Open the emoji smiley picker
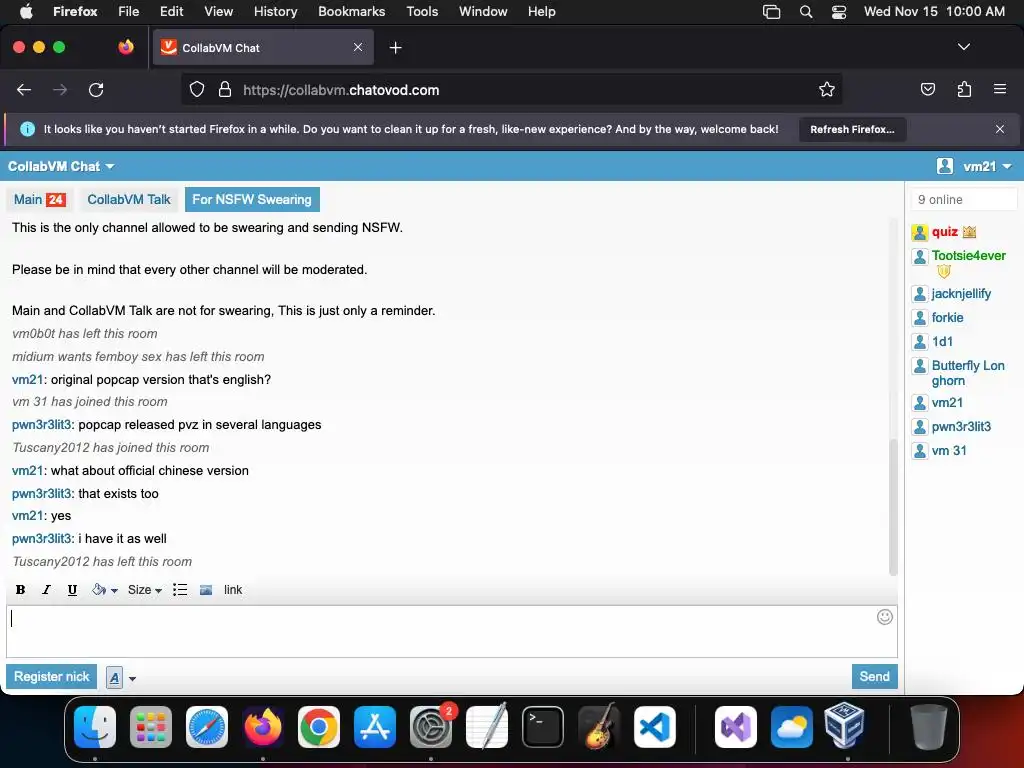The width and height of the screenshot is (1024, 768). 884,617
